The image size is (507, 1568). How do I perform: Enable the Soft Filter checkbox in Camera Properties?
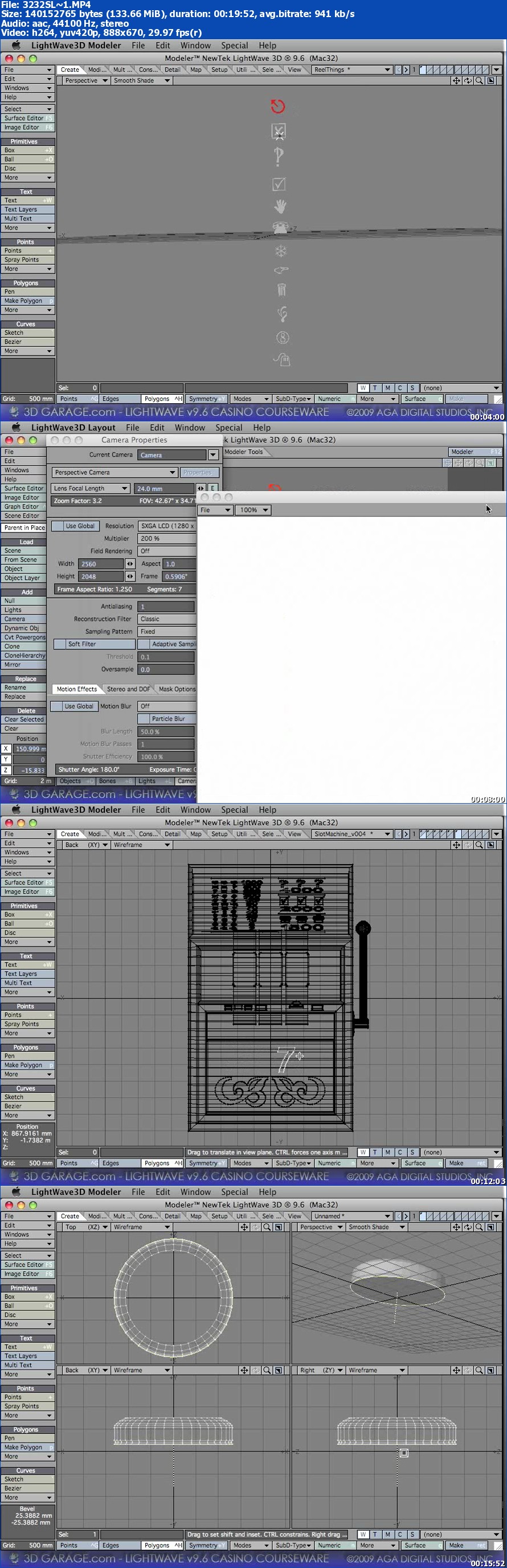[x=95, y=644]
